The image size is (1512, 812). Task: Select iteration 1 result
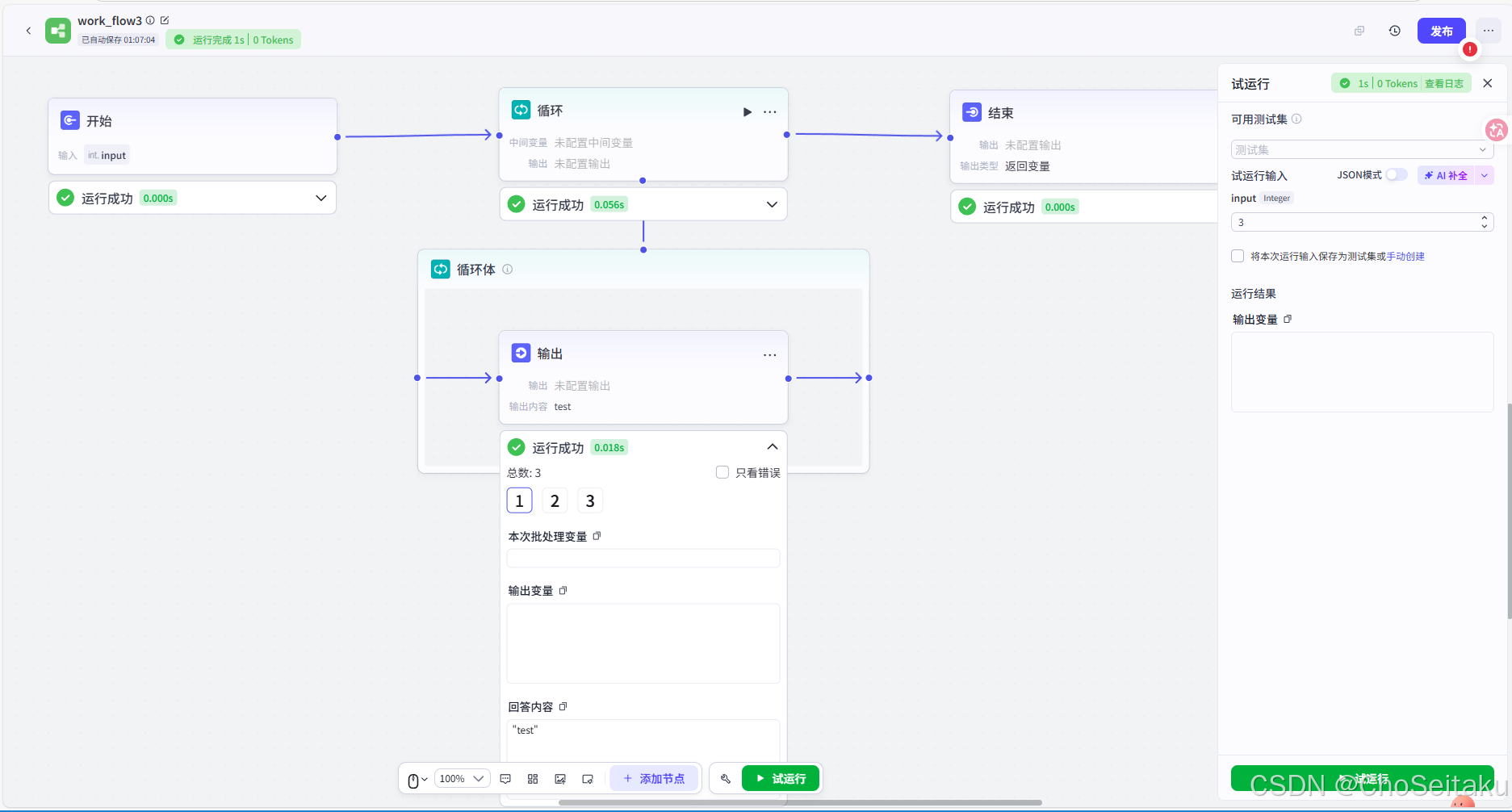click(519, 500)
